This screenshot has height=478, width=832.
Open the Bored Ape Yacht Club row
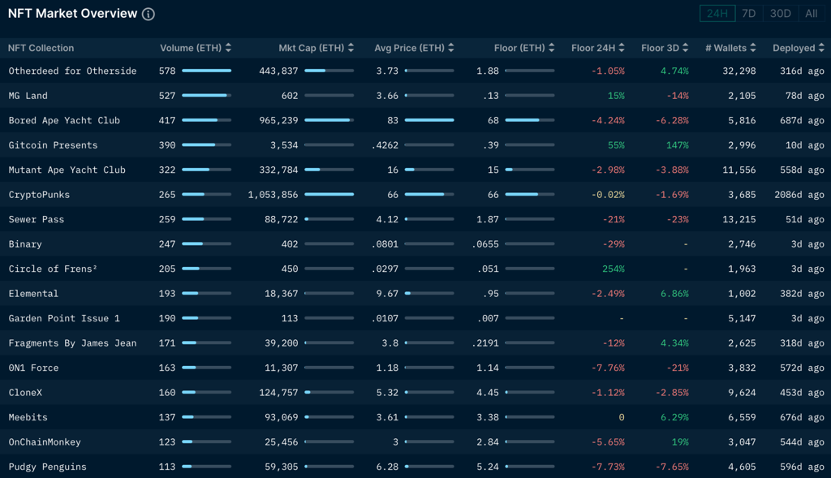64,120
